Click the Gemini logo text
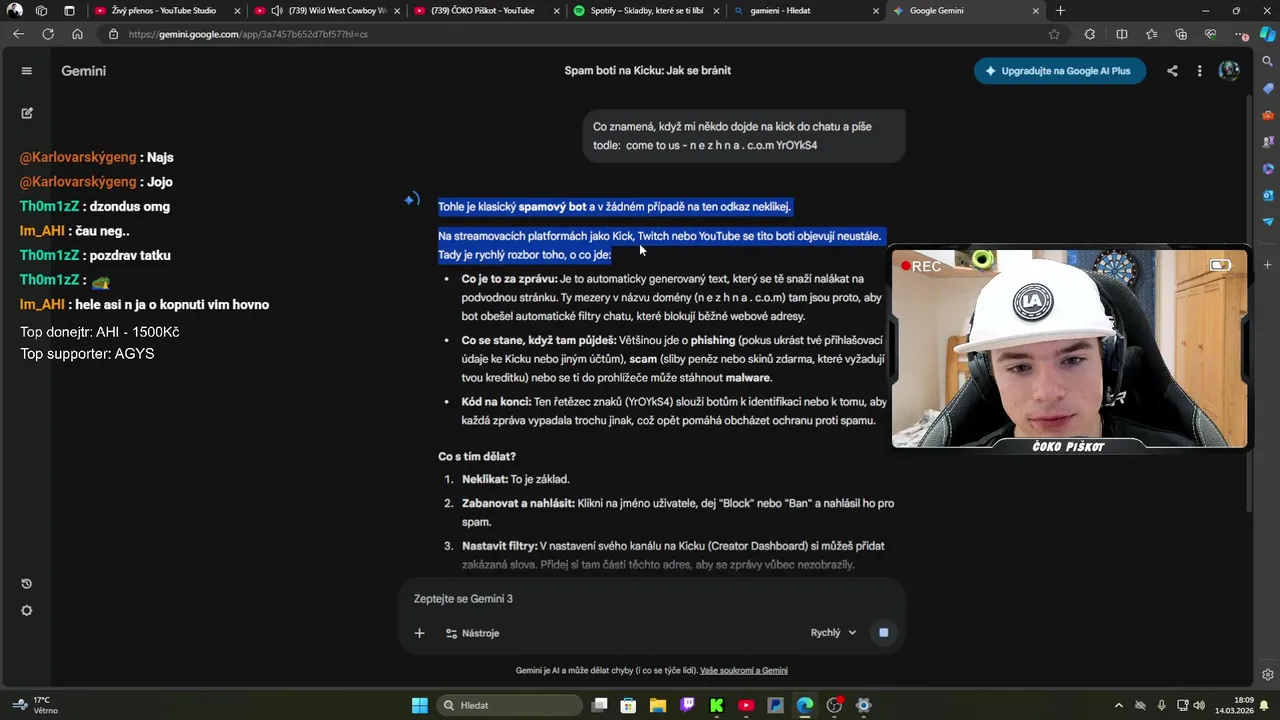1280x720 pixels. [x=83, y=71]
